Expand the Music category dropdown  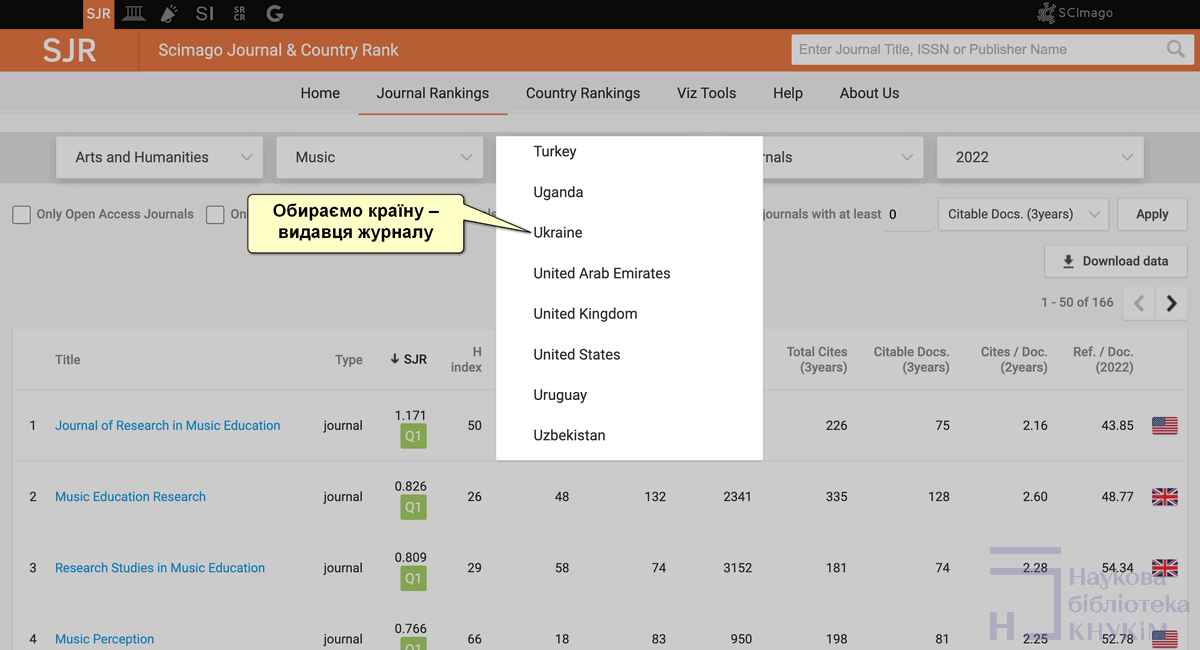point(379,157)
